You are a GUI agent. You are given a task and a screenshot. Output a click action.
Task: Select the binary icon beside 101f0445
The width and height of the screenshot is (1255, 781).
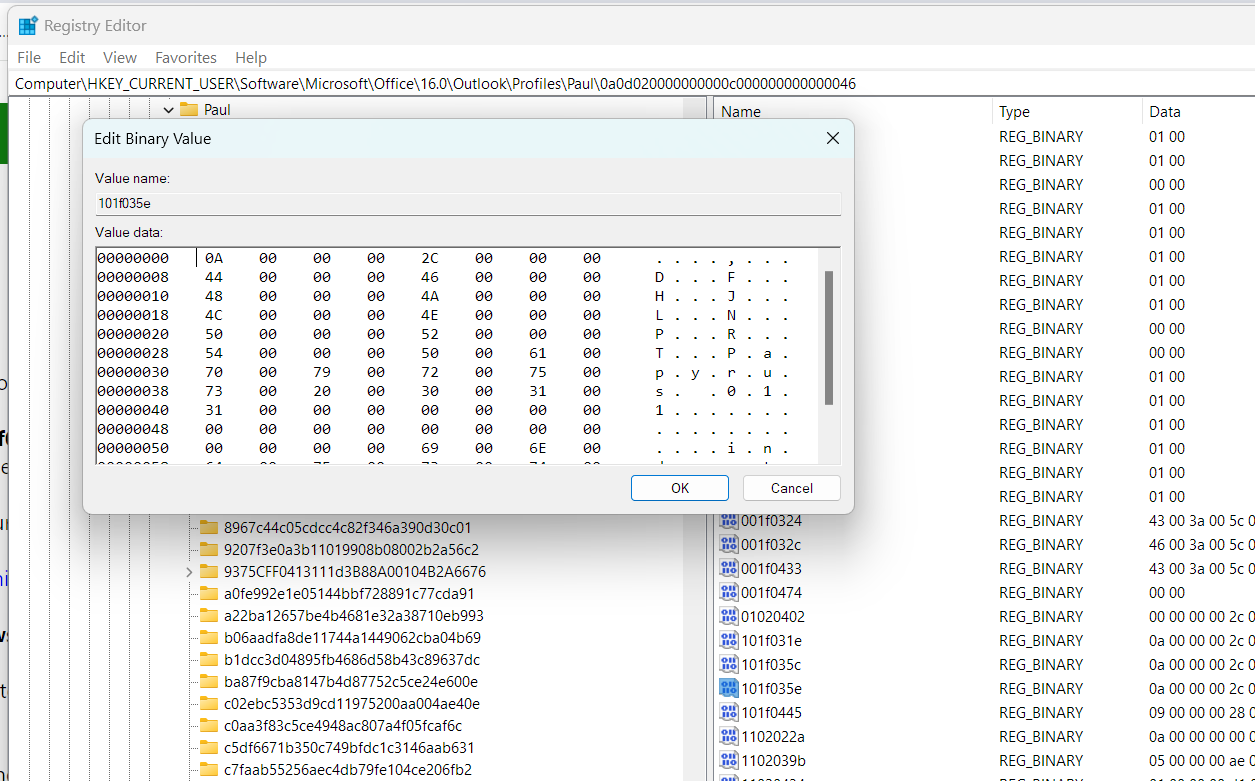click(729, 712)
